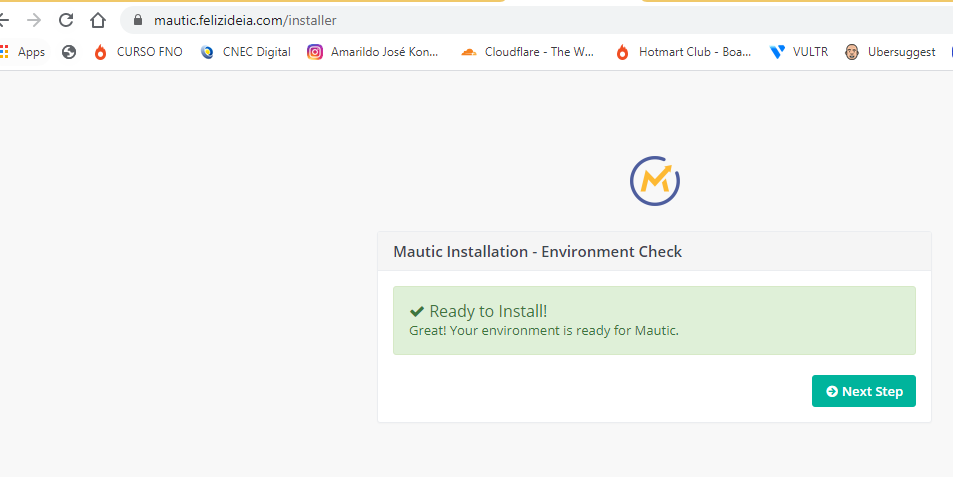Click the CNEC Digital favicon
The image size is (953, 477).
coord(207,52)
